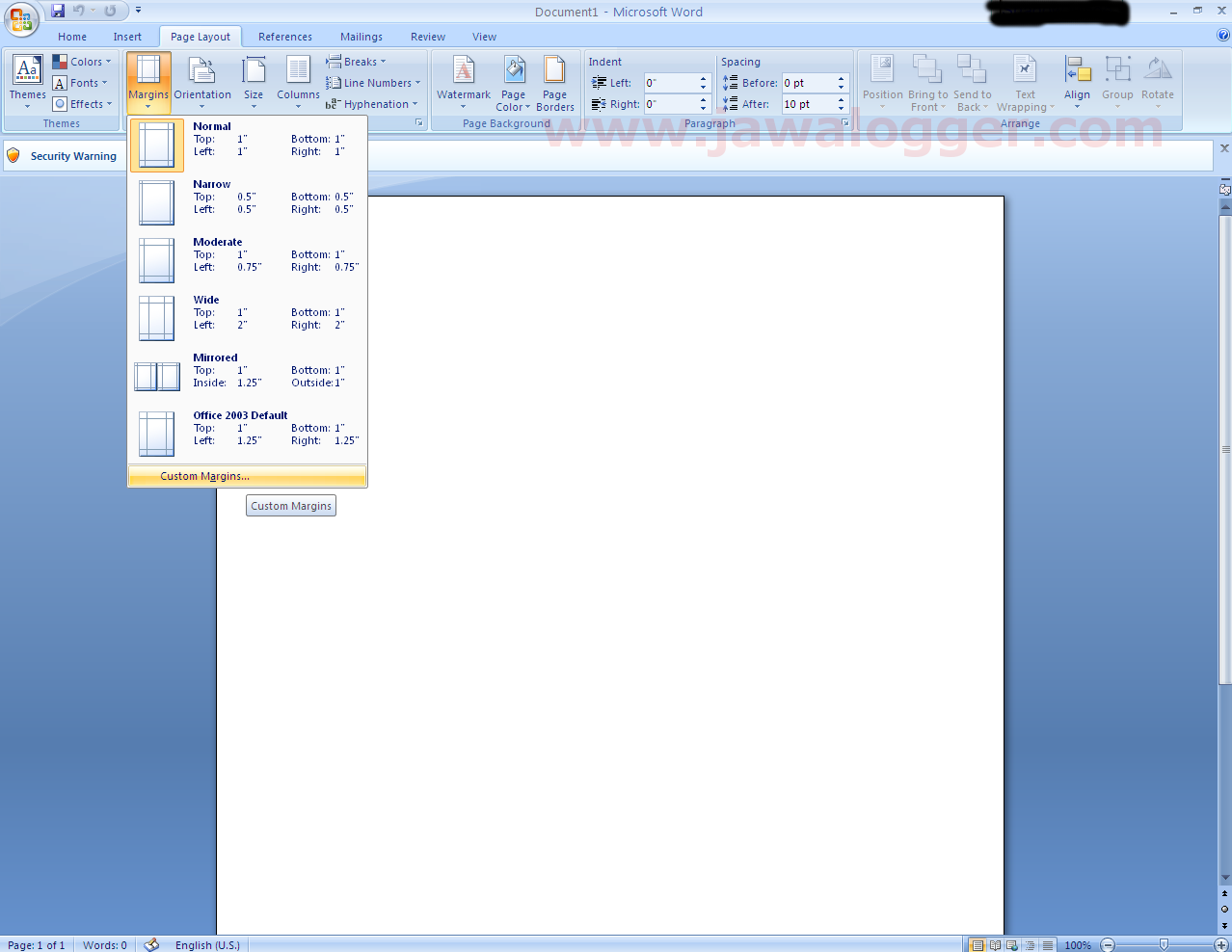
Task: Increase the Indent Left value
Action: click(x=703, y=79)
